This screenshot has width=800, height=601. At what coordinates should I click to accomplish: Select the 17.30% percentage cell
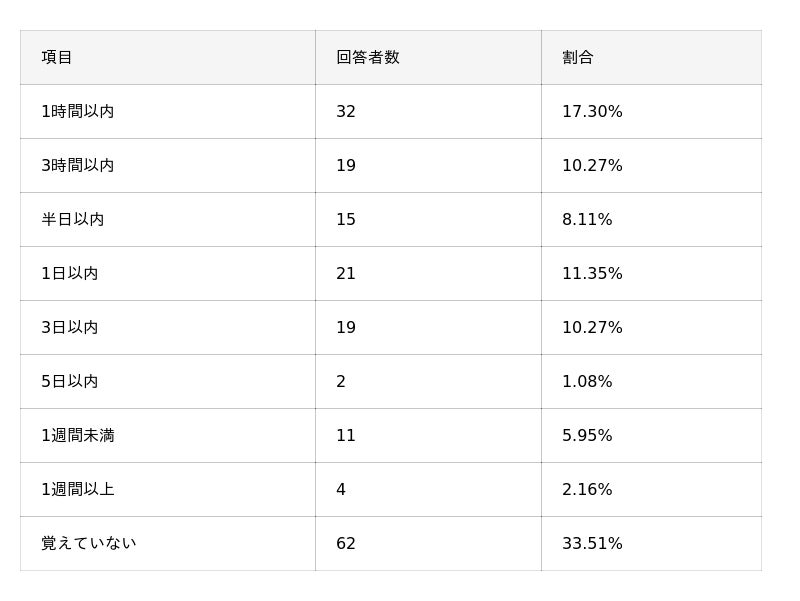[592, 112]
